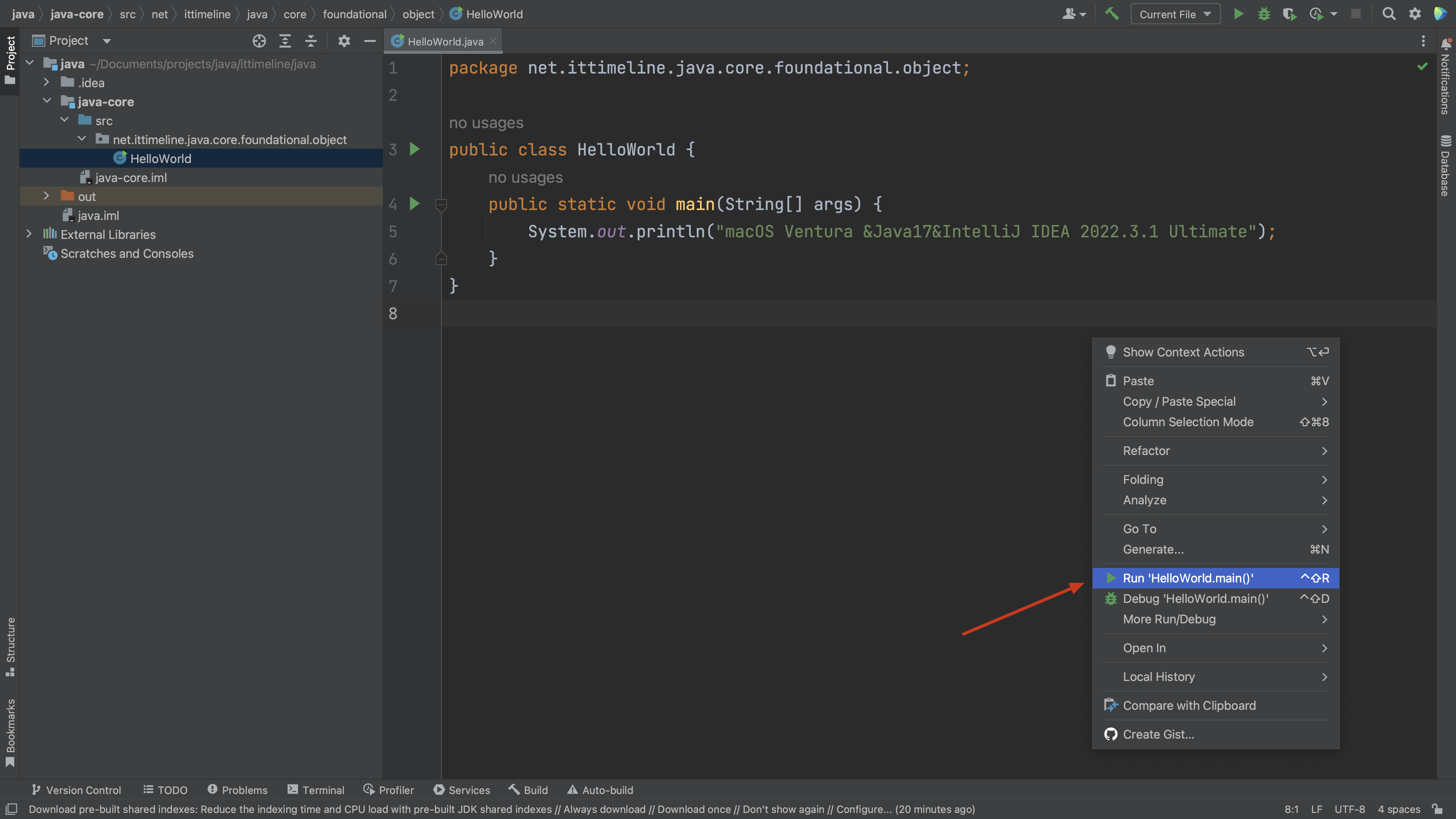
Task: Close the HelloWorld.java tab
Action: click(493, 41)
